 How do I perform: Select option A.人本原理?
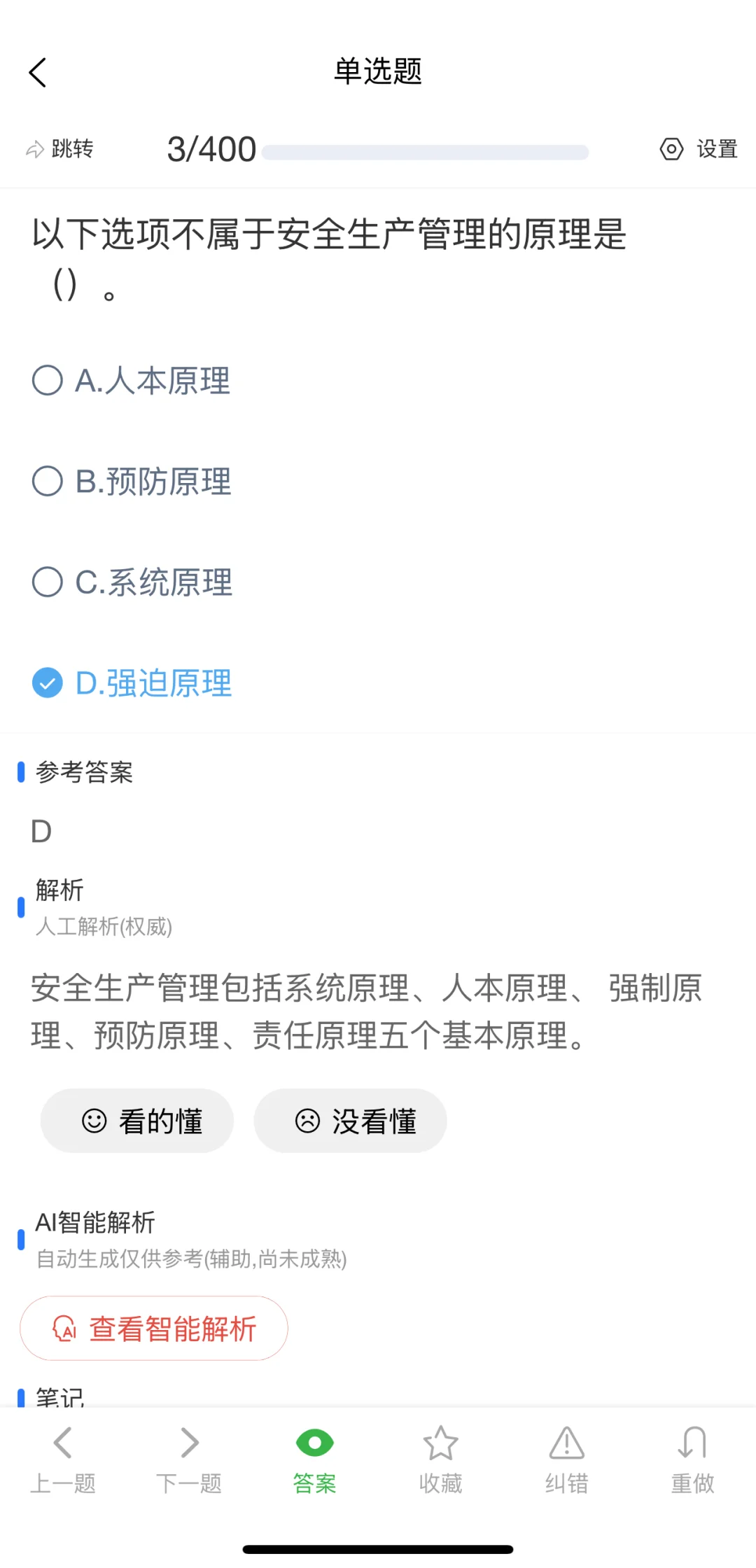coord(132,381)
